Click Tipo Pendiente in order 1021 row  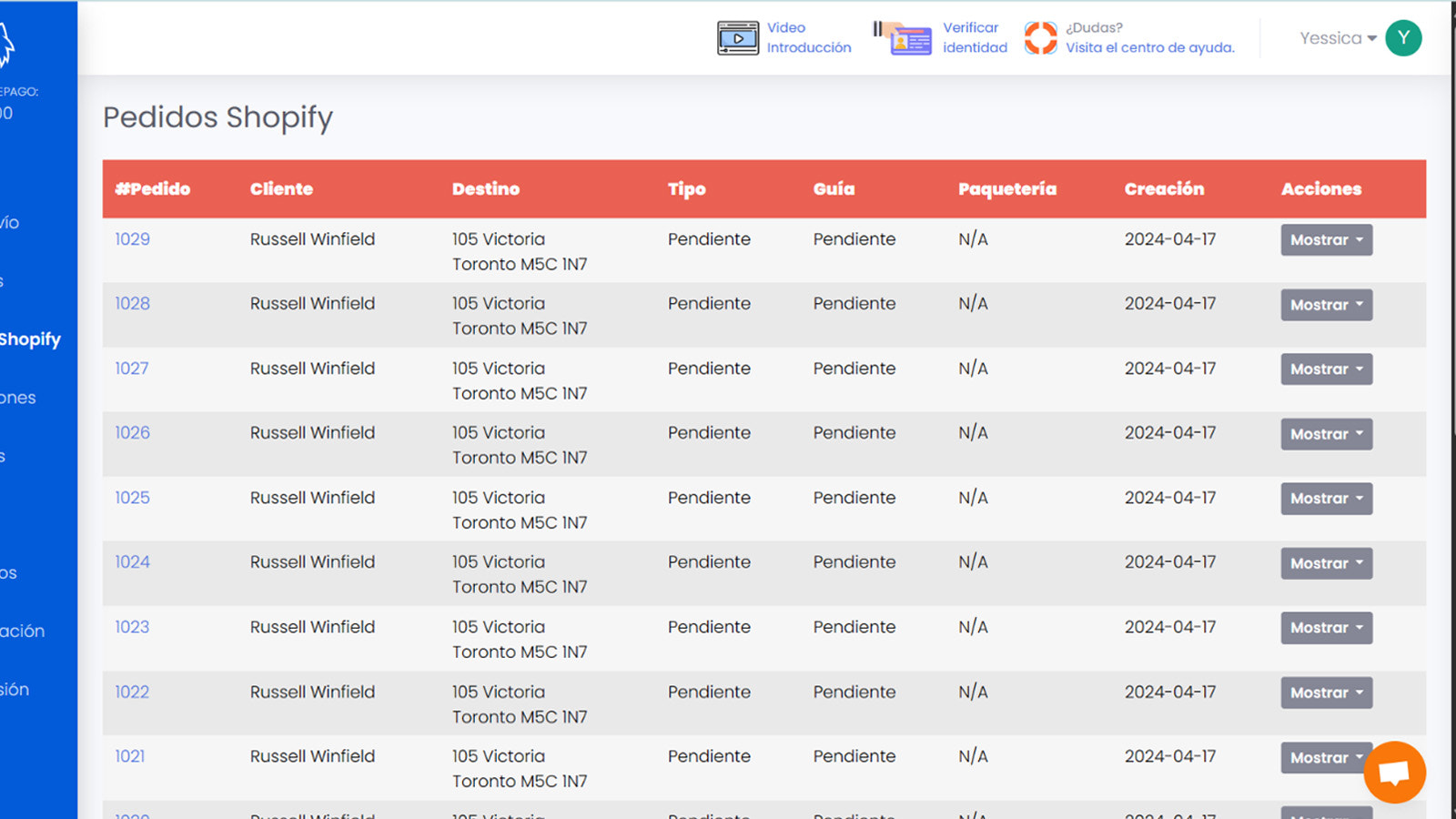[709, 756]
